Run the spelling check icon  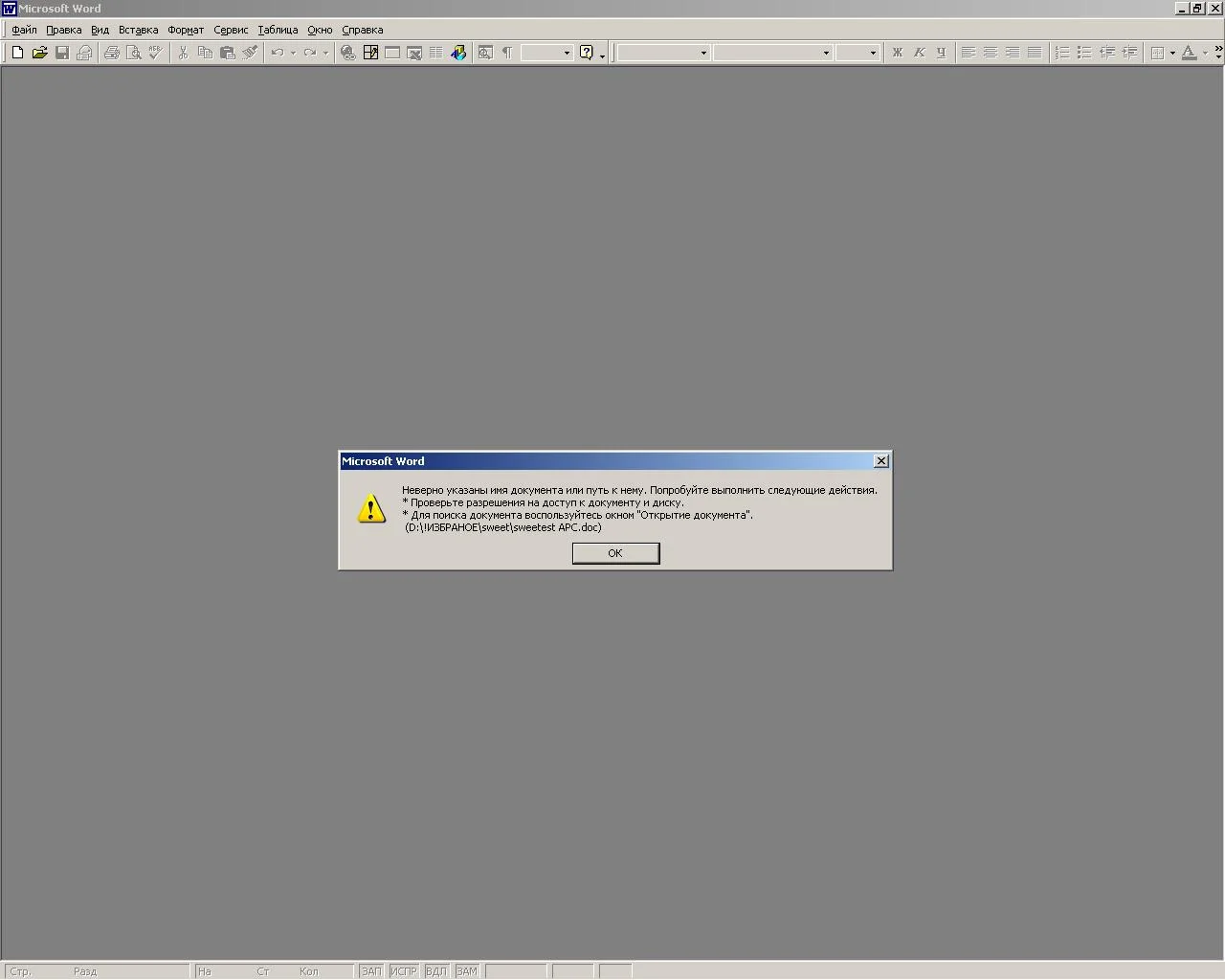[x=156, y=53]
